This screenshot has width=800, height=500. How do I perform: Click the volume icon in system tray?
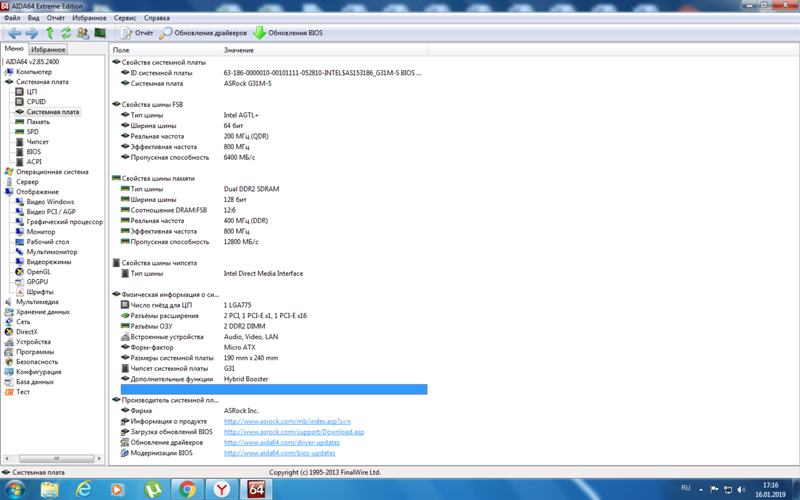coord(741,489)
